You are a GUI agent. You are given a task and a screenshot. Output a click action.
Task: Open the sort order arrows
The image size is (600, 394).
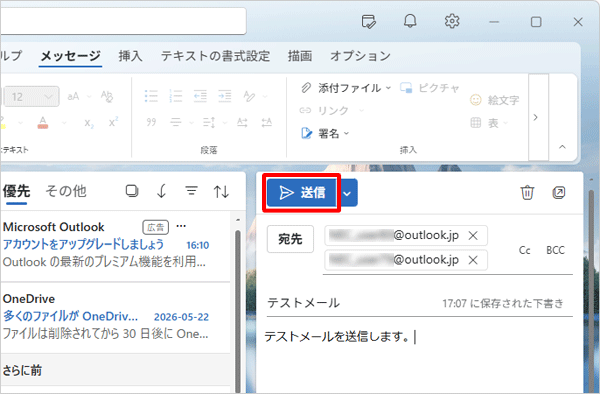[221, 191]
